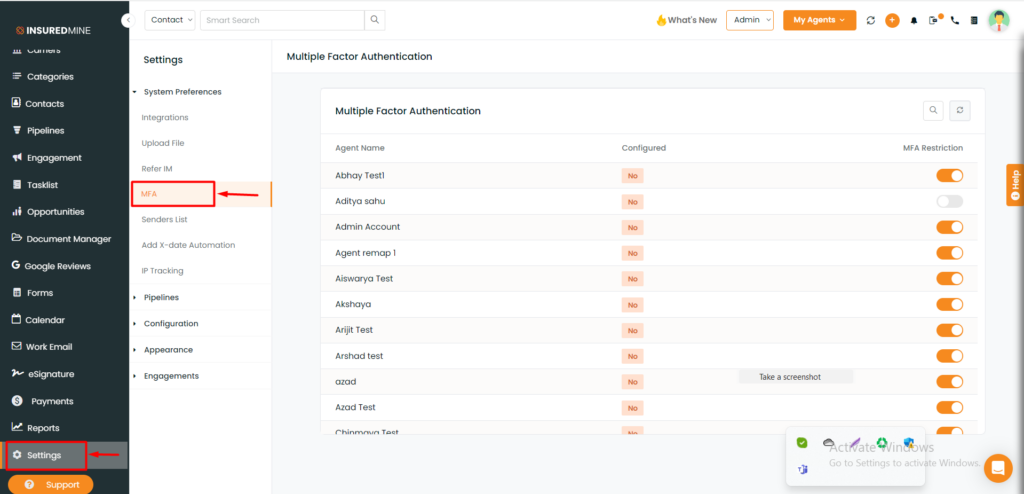Image resolution: width=1024 pixels, height=494 pixels.
Task: Toggle MFA restriction for Akshaya
Action: 950,305
